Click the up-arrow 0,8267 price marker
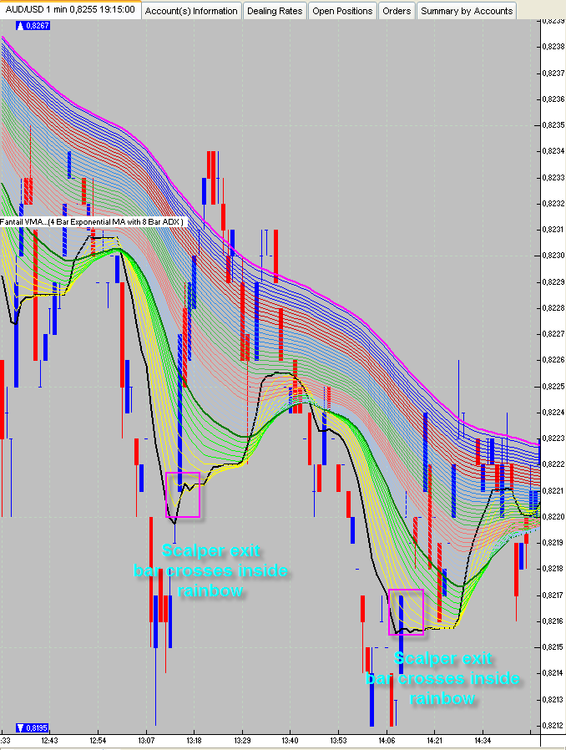This screenshot has height=750, width=566. click(x=33, y=26)
